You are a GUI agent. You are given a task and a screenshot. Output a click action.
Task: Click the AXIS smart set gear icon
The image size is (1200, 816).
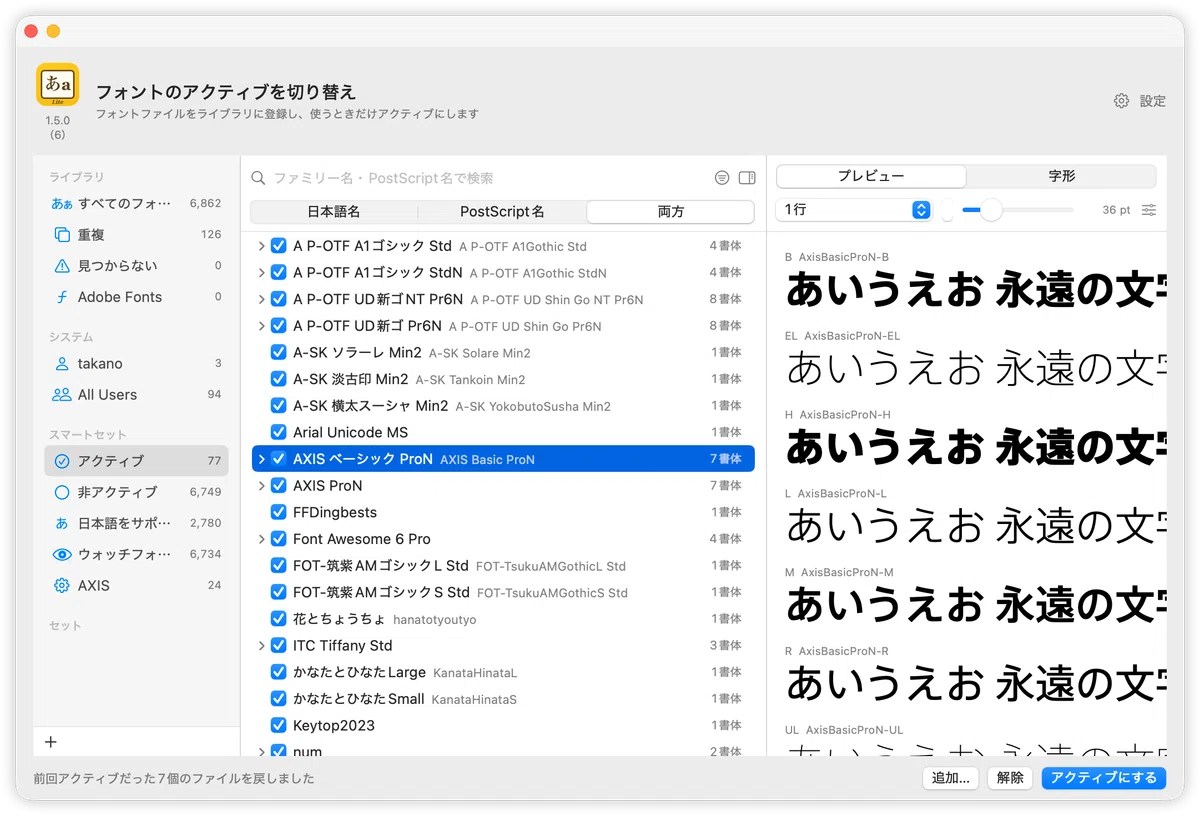(x=62, y=585)
